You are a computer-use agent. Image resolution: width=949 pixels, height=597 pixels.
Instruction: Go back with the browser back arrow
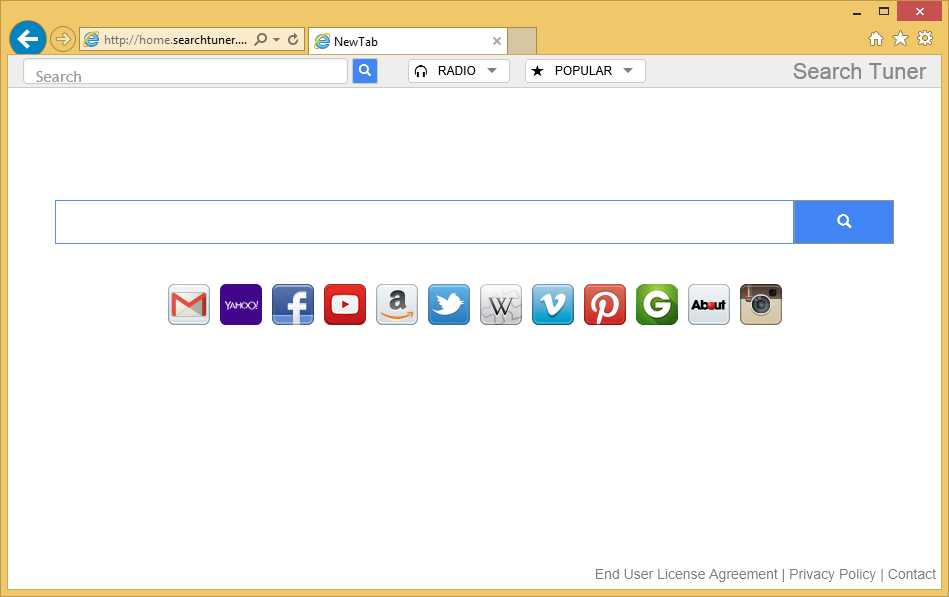coord(28,39)
